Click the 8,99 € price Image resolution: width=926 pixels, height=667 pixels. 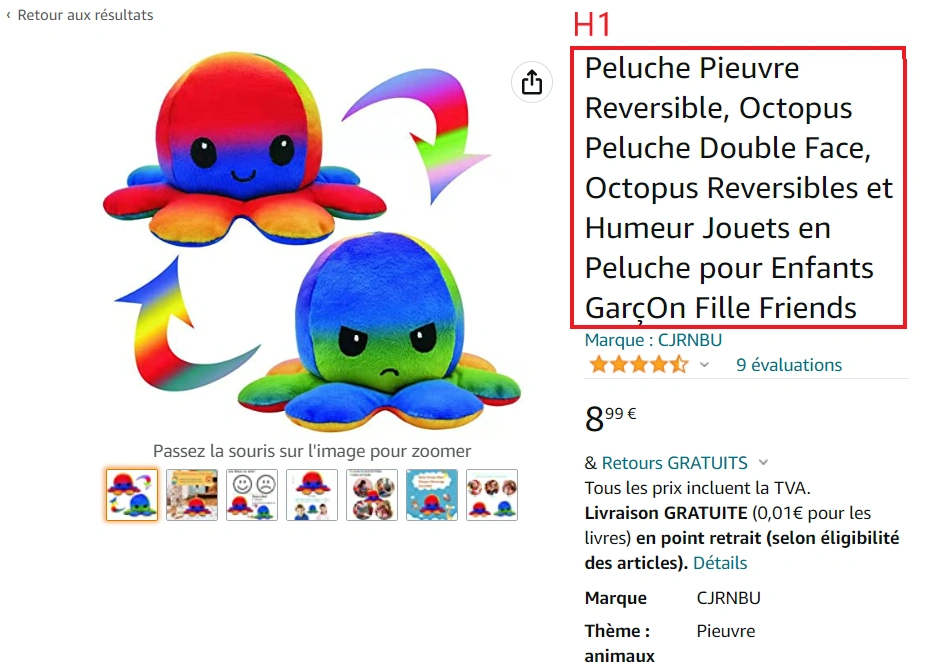point(611,418)
